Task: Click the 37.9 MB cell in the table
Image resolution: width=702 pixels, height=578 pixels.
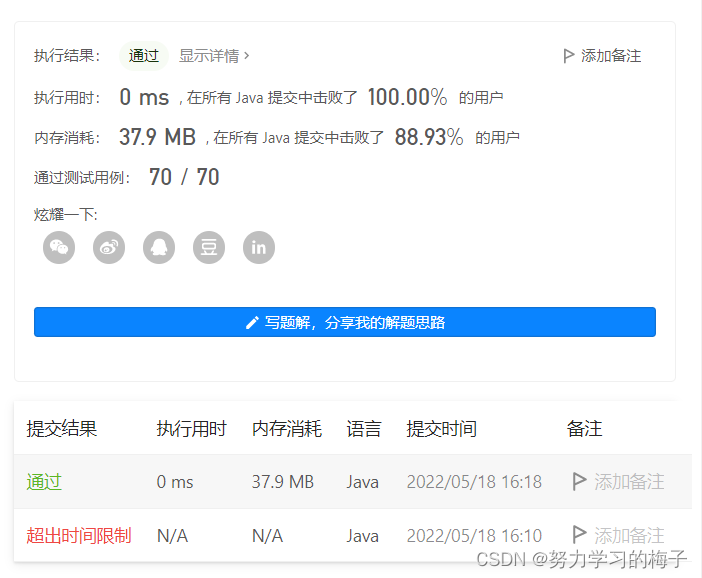Action: pyautogui.click(x=283, y=482)
